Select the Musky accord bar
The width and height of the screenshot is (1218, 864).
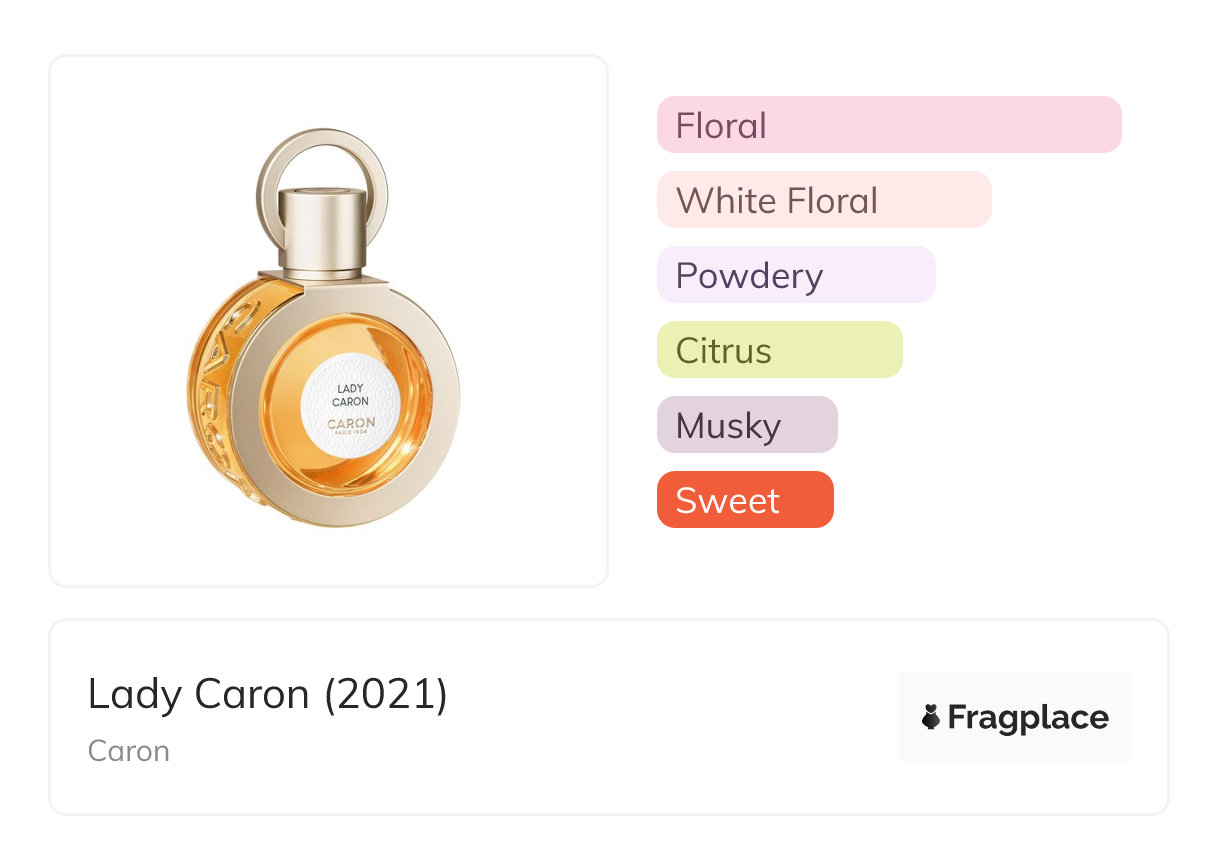tap(746, 425)
